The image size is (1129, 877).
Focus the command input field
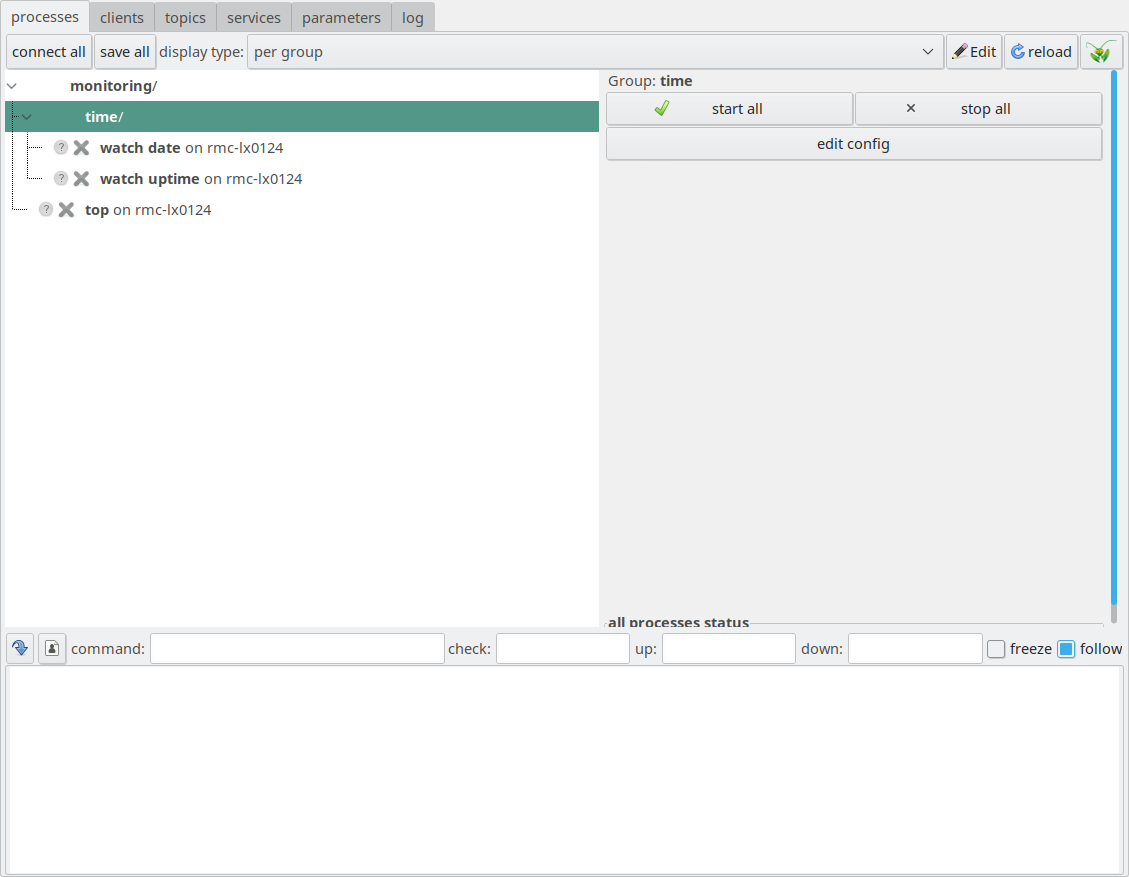click(x=297, y=649)
